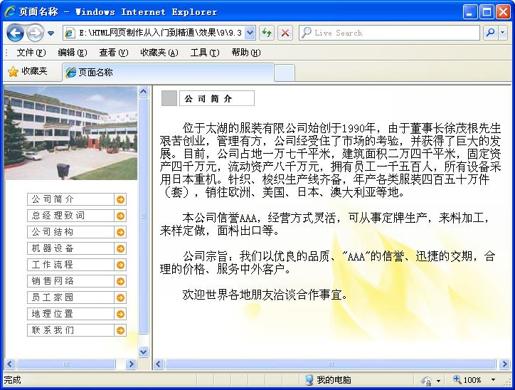Click the browser Back arrow button

15,33
